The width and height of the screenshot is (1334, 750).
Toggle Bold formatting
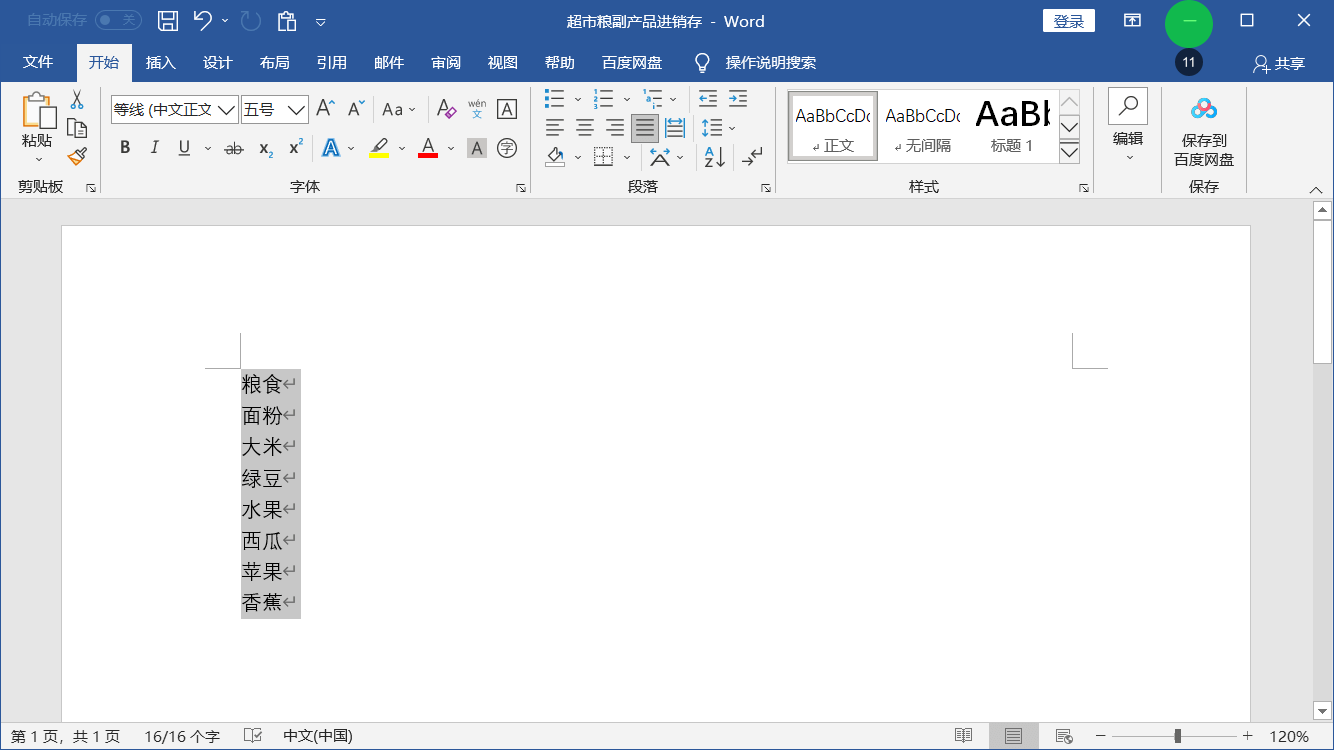click(x=125, y=148)
